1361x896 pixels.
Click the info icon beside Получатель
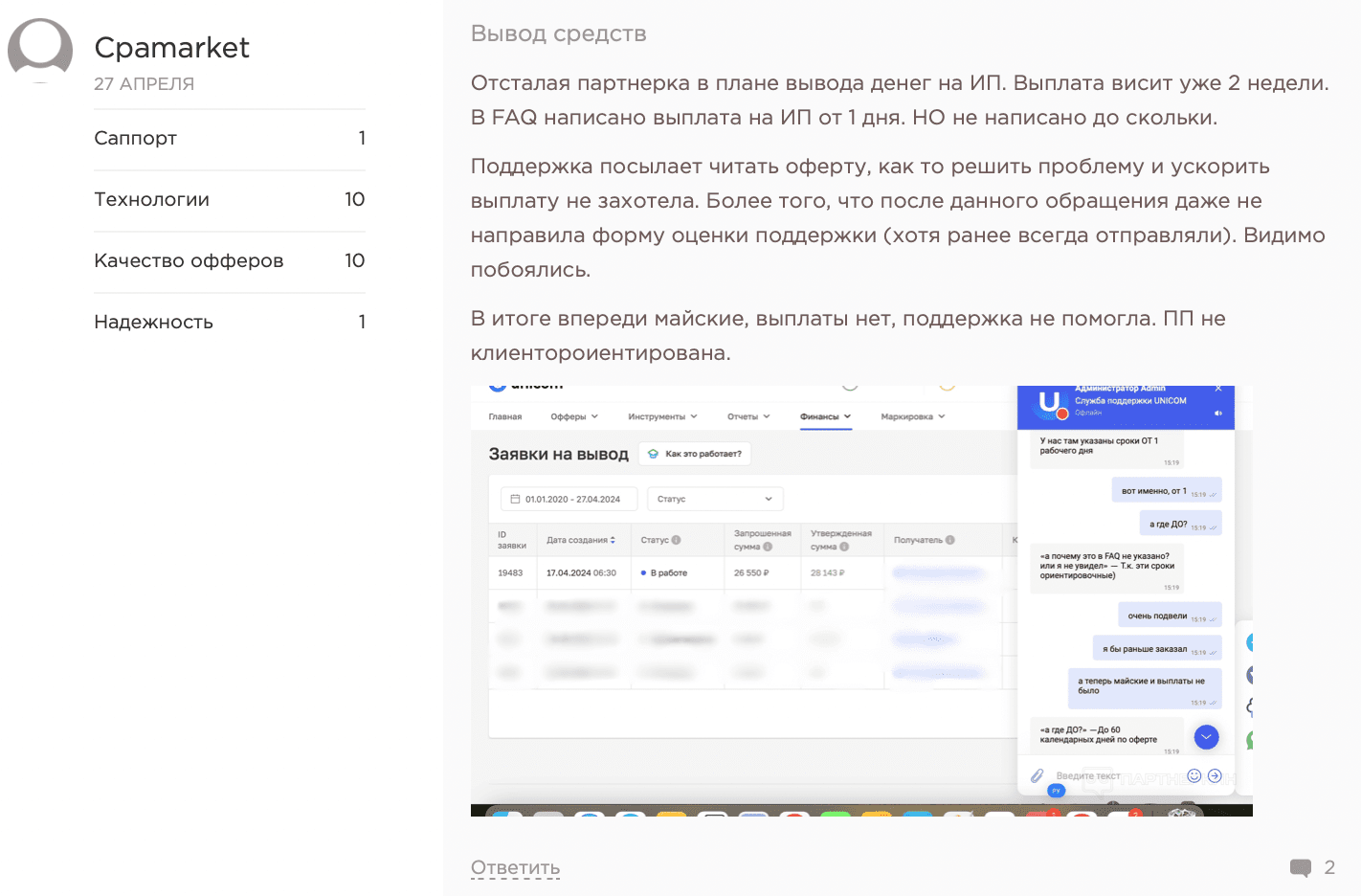pos(950,540)
